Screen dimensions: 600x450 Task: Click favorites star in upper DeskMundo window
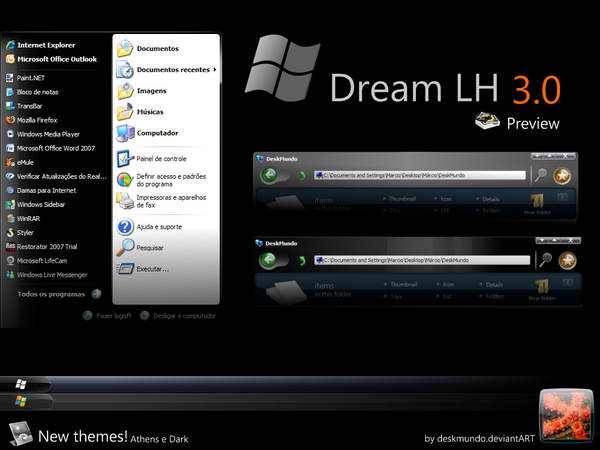tap(562, 176)
